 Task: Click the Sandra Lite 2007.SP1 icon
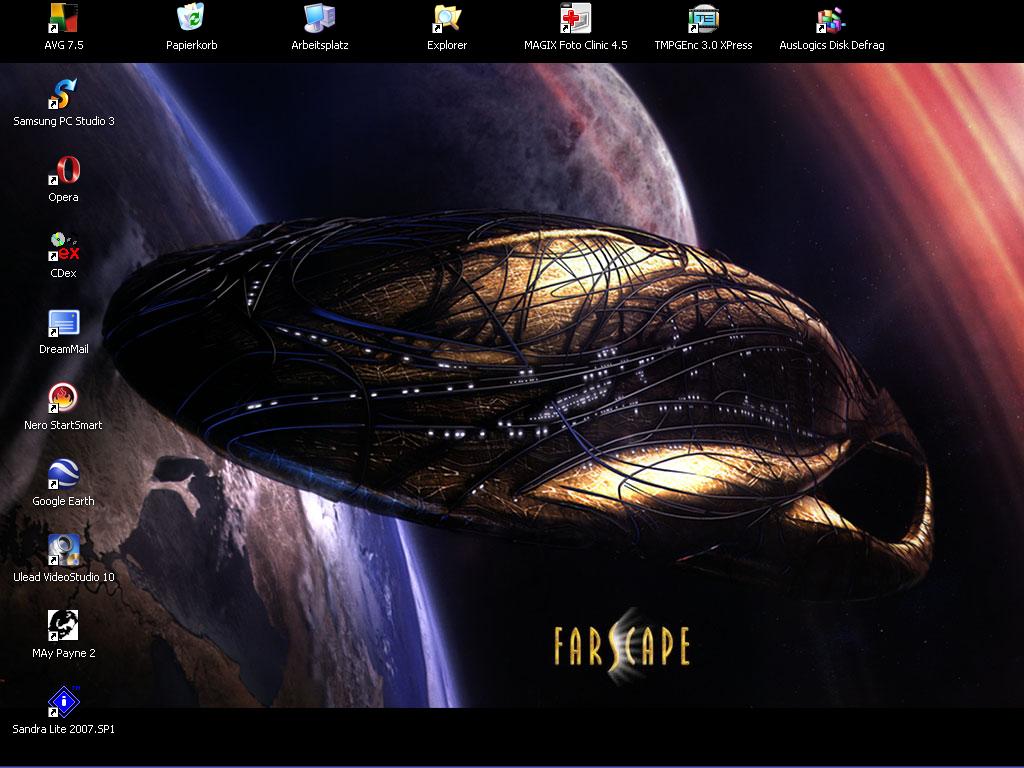point(63,703)
